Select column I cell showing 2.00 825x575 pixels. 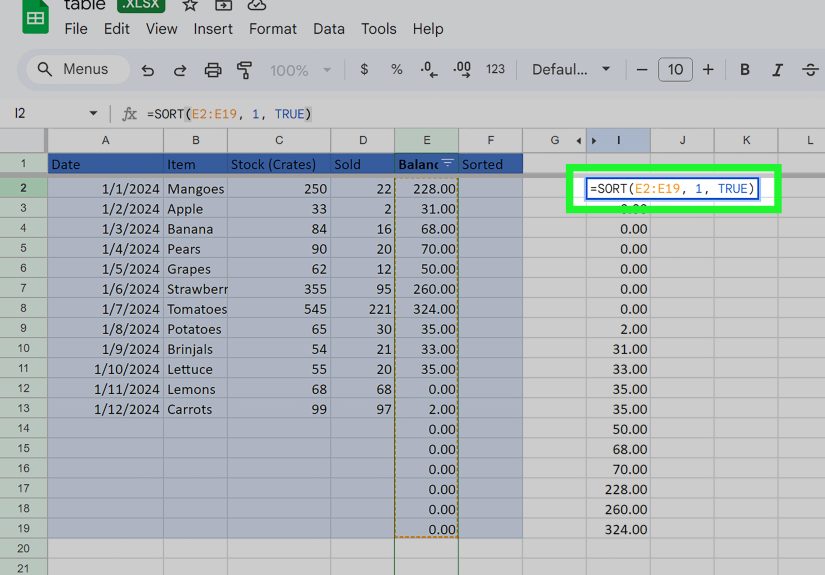[x=618, y=329]
